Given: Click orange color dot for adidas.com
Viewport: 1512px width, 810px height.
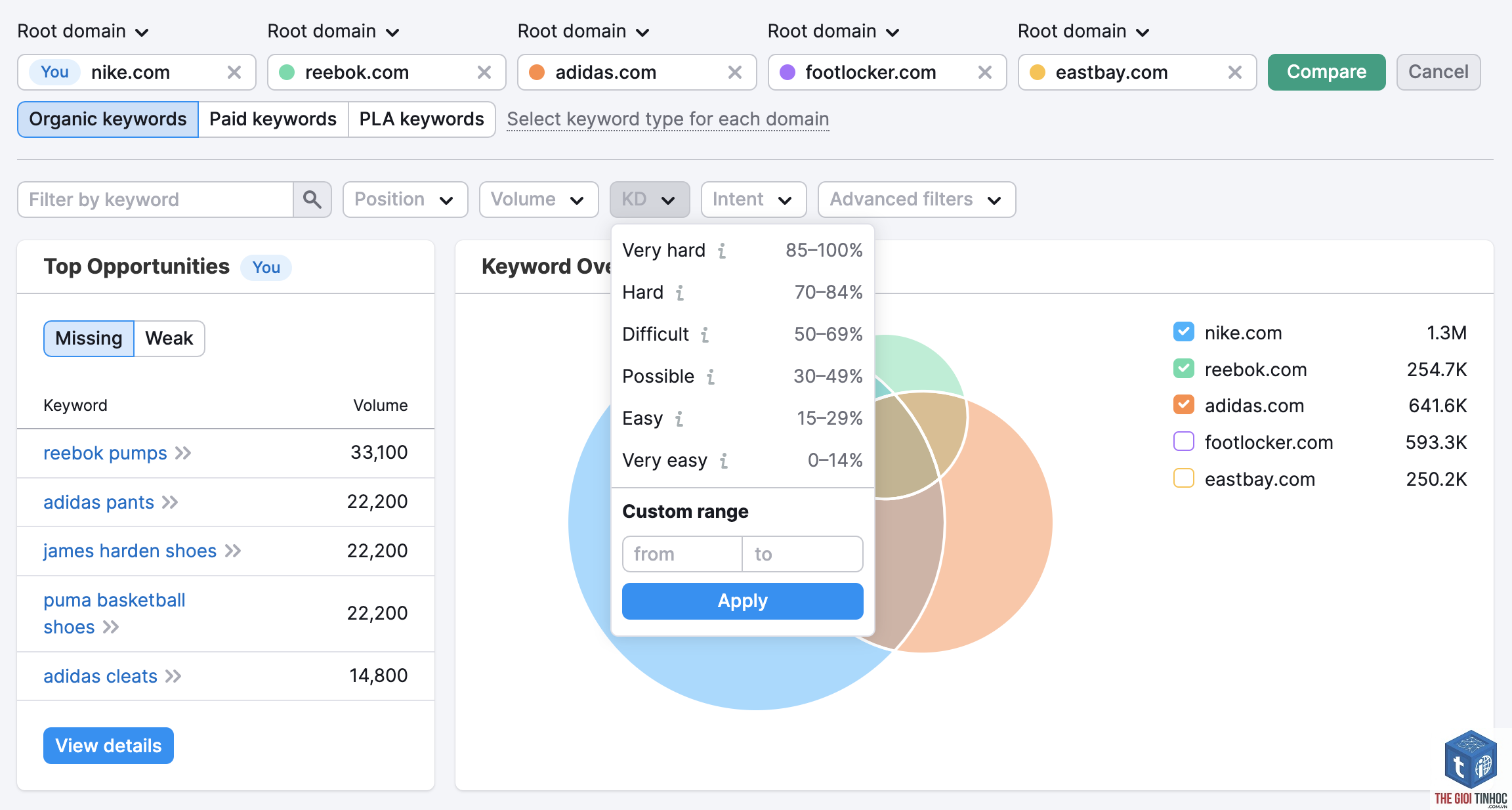Looking at the screenshot, I should 537,72.
